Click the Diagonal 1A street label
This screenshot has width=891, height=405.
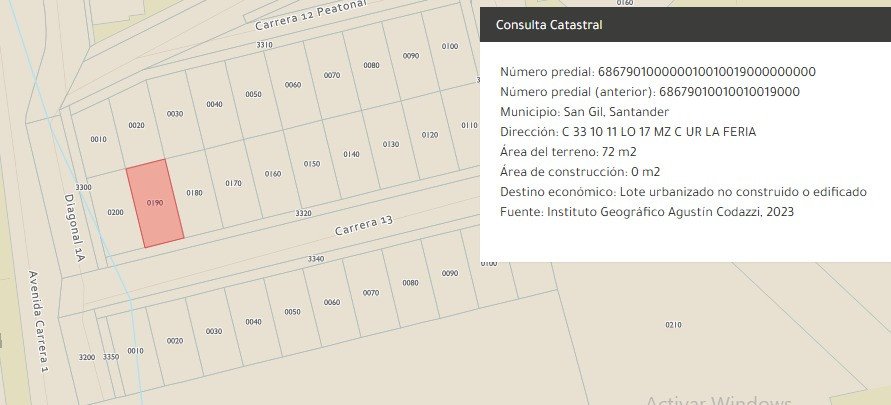pyautogui.click(x=74, y=228)
